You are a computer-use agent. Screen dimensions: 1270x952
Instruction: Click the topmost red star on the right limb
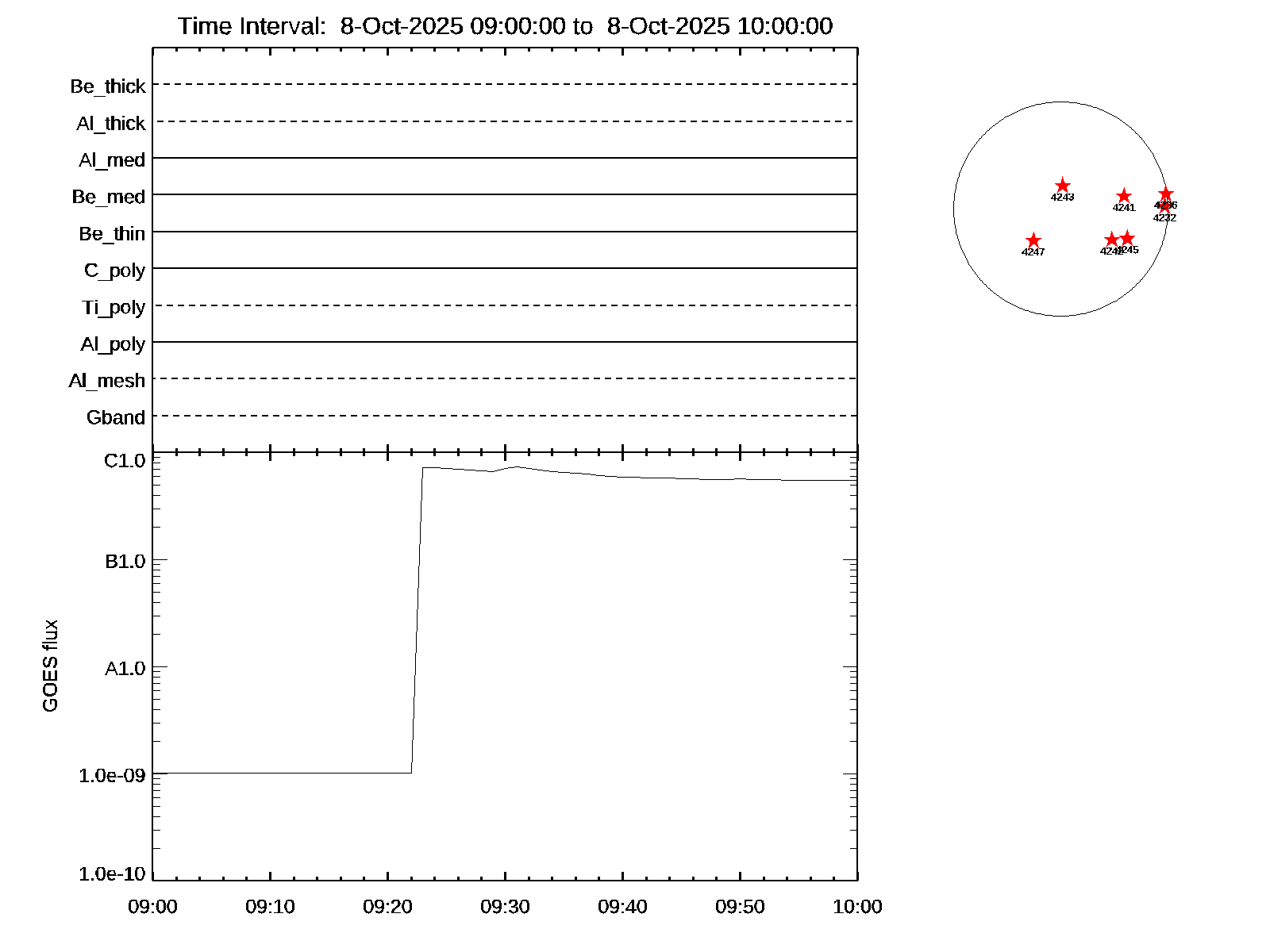pos(1165,194)
